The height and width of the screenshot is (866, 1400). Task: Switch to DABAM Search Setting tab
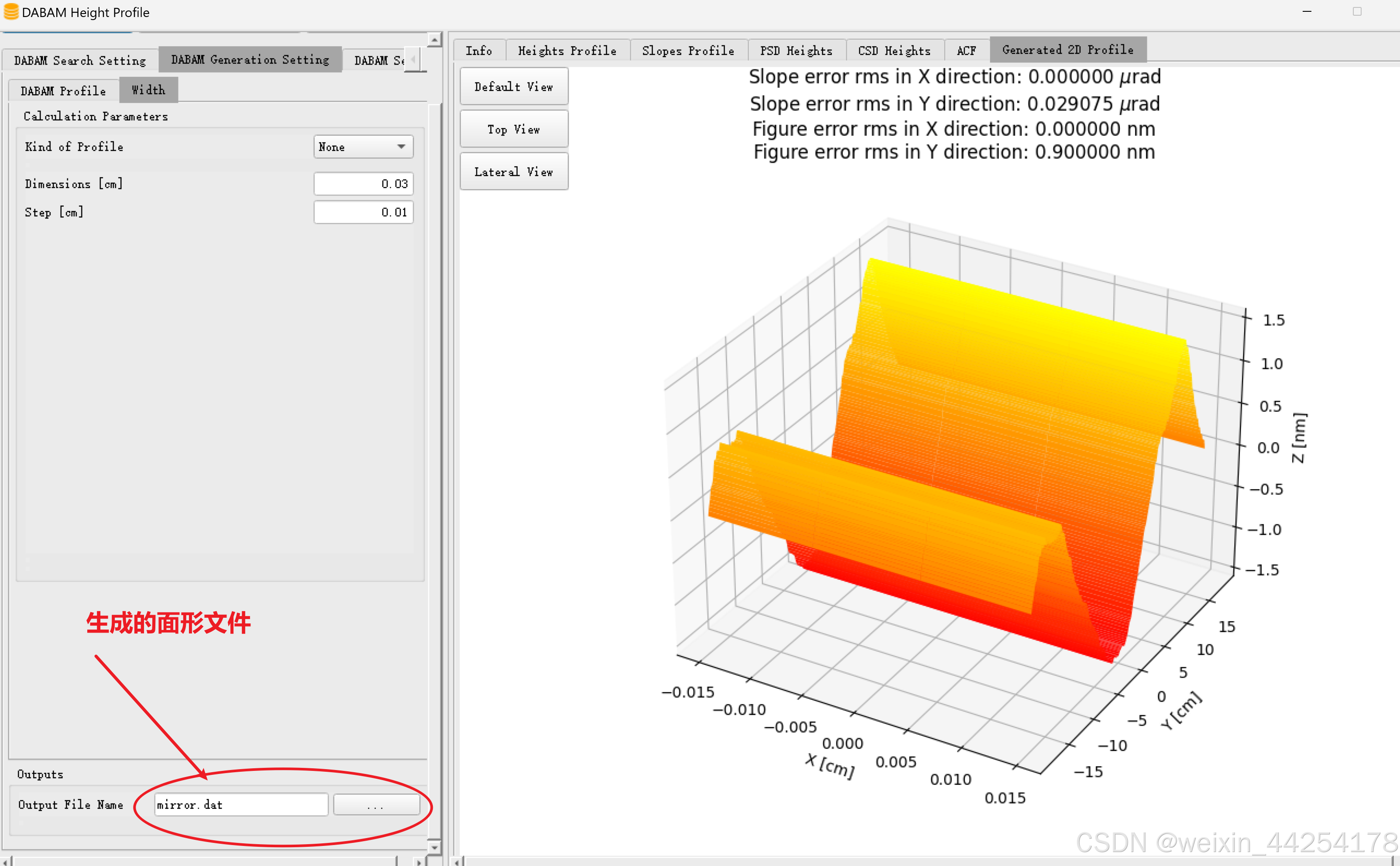point(79,60)
